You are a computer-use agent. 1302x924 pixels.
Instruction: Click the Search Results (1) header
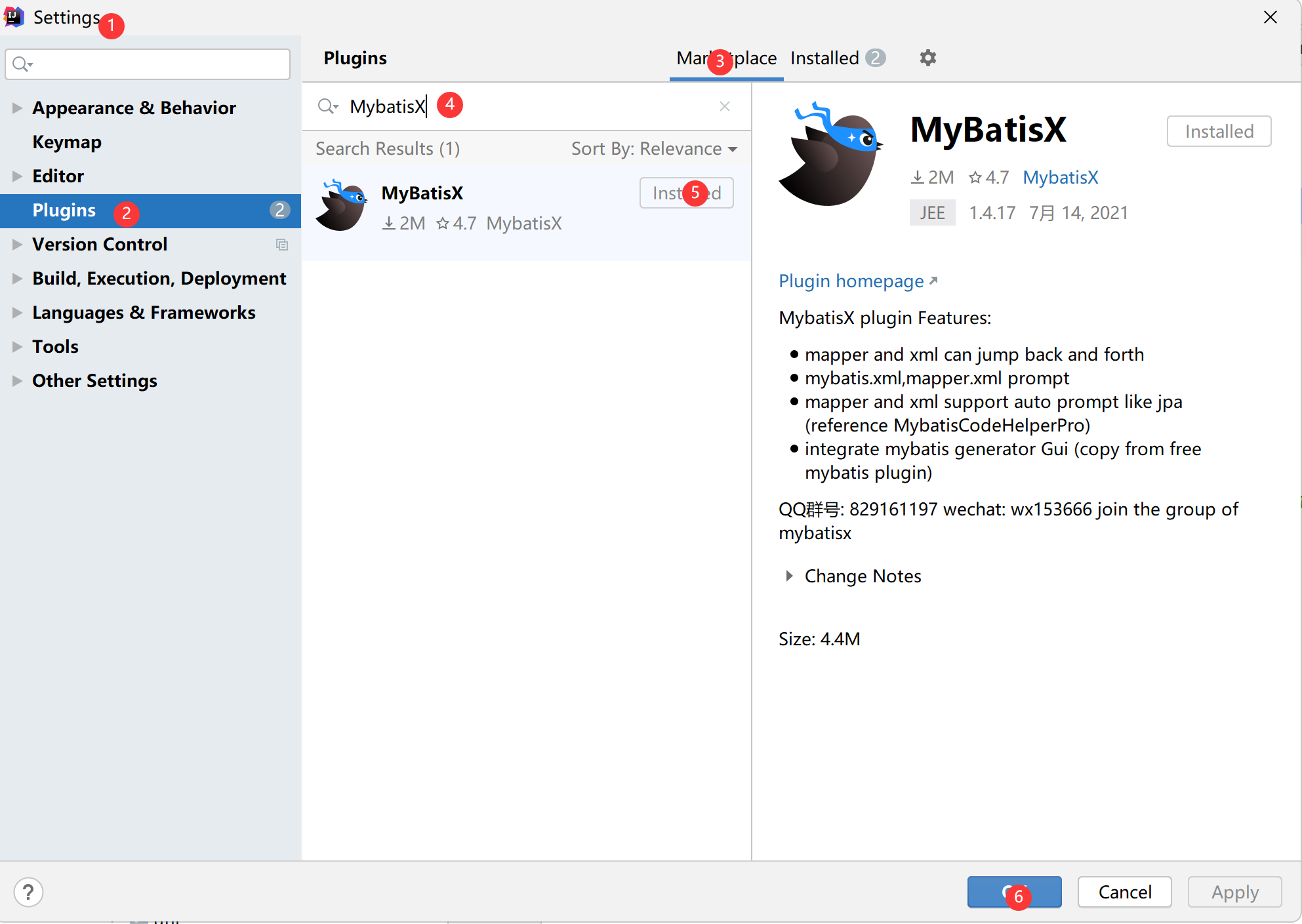coord(388,149)
